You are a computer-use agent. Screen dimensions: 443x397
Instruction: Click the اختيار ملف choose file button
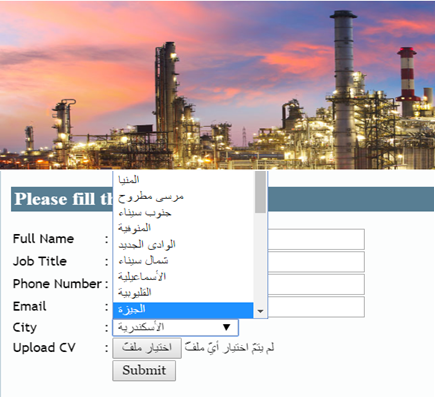click(147, 348)
